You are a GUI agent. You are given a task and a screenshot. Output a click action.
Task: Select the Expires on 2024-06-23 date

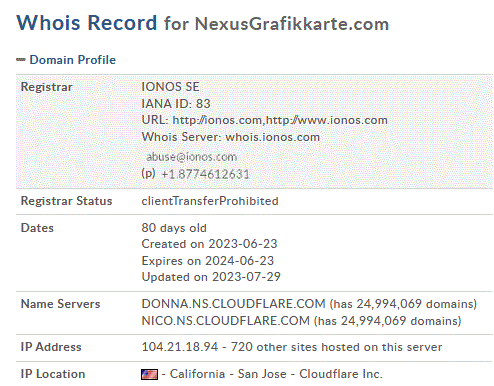point(208,261)
